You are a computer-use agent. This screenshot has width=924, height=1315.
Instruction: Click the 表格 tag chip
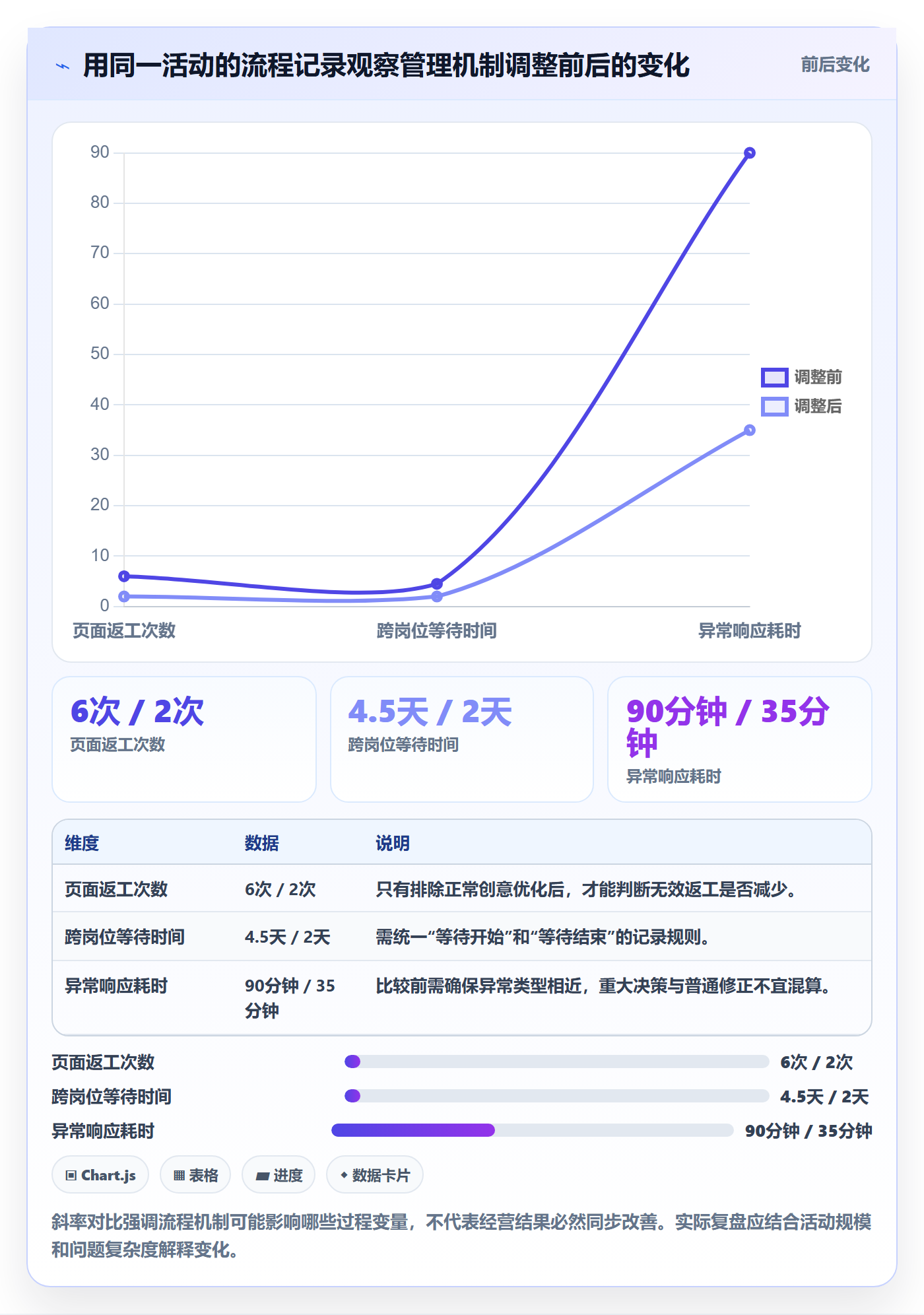[x=195, y=1175]
